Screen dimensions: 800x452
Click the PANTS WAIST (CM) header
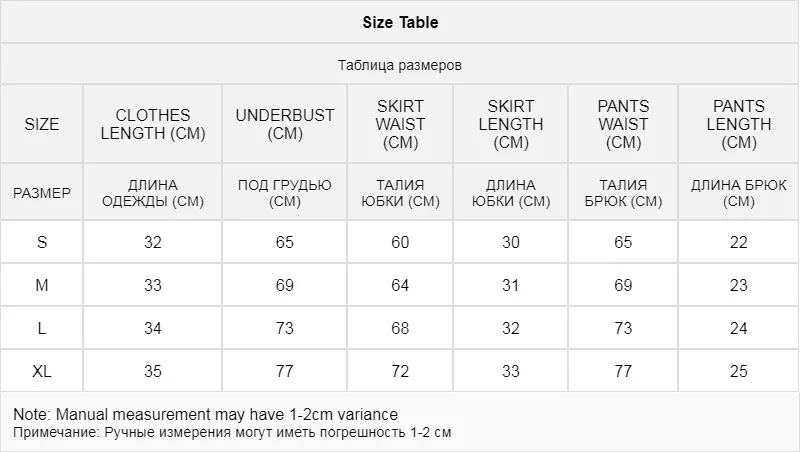coord(623,125)
